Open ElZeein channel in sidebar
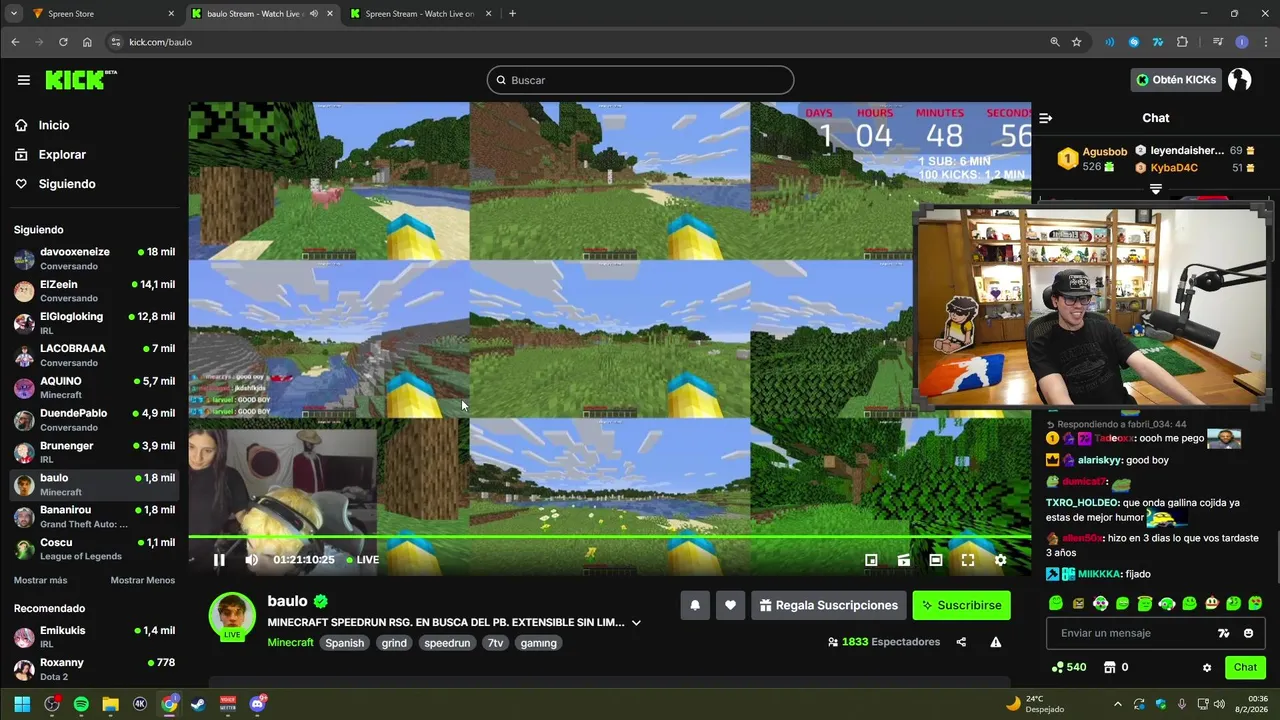The width and height of the screenshot is (1280, 720). click(x=94, y=291)
